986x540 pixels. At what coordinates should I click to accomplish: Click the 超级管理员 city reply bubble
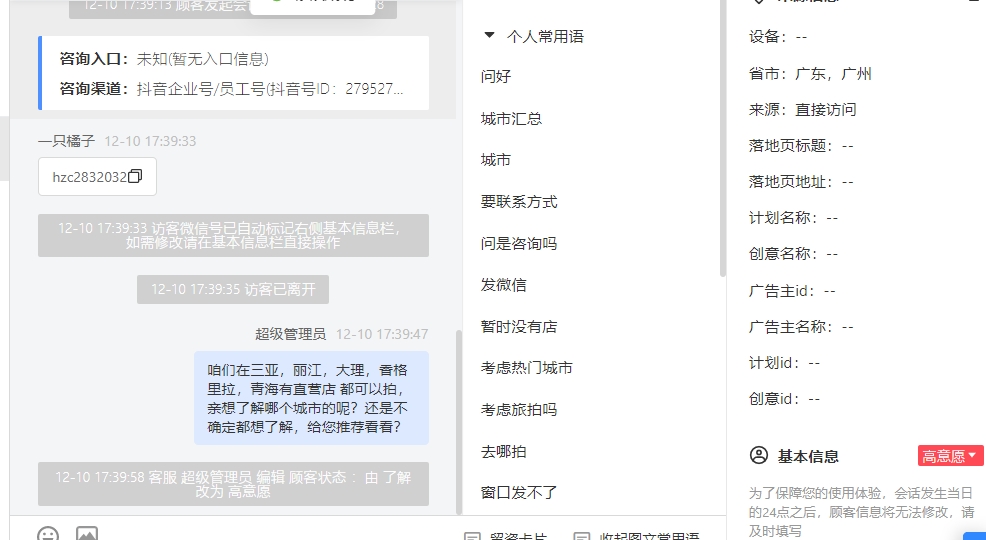click(311, 399)
